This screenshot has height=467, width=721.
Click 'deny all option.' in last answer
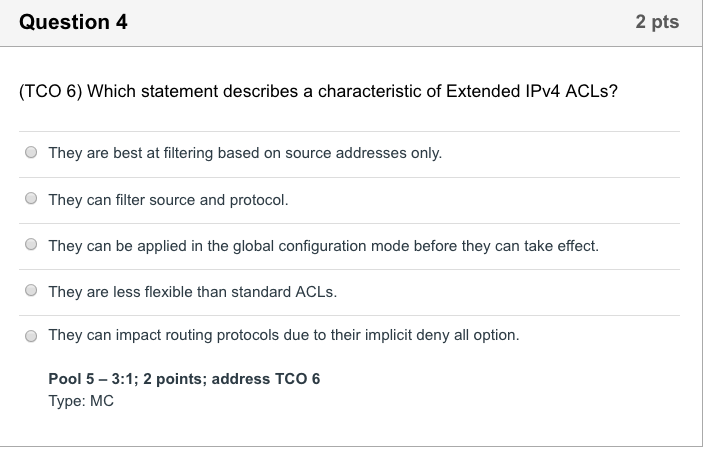[x=468, y=335]
